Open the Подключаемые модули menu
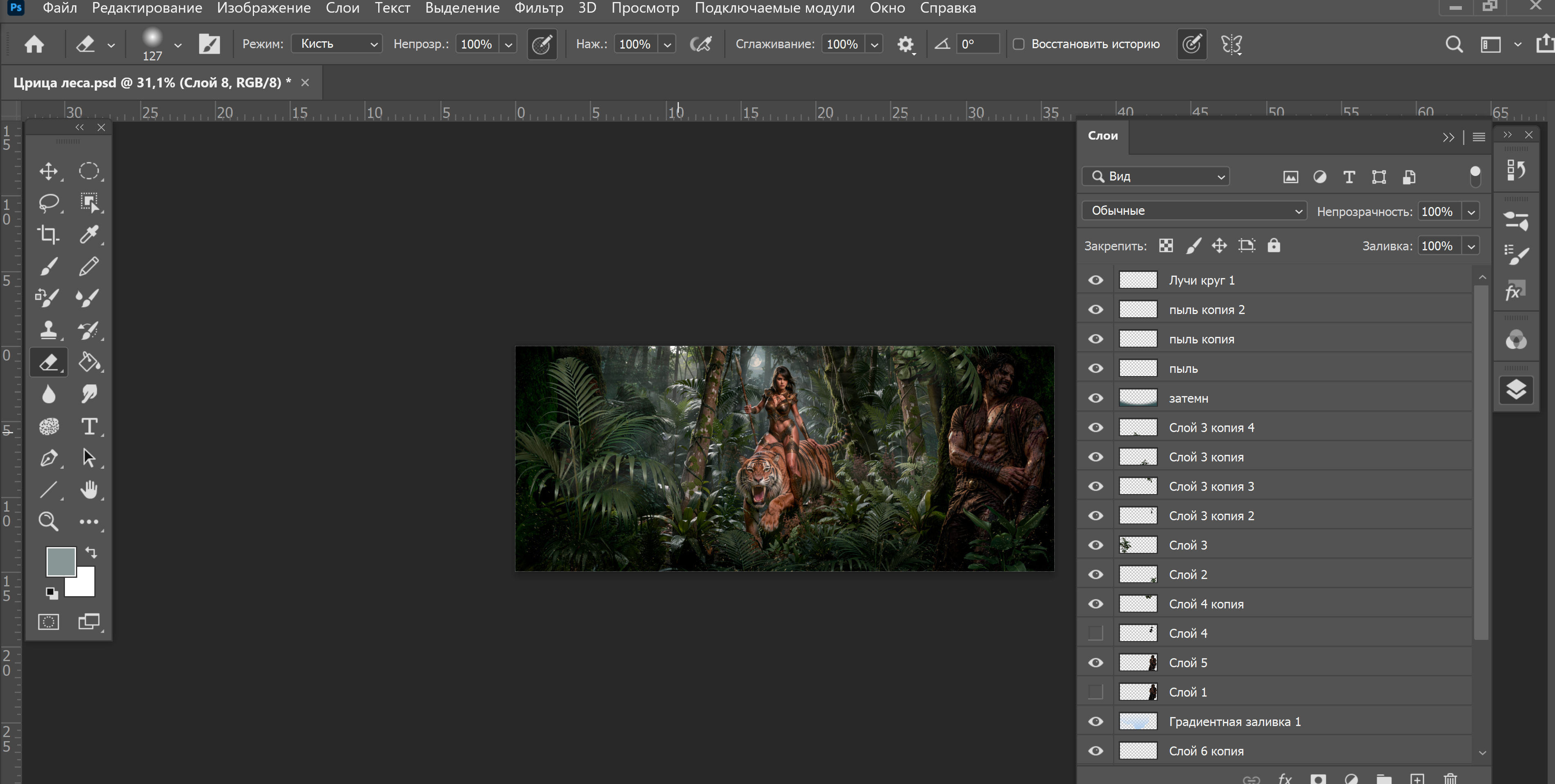Viewport: 1555px width, 784px height. pos(774,8)
